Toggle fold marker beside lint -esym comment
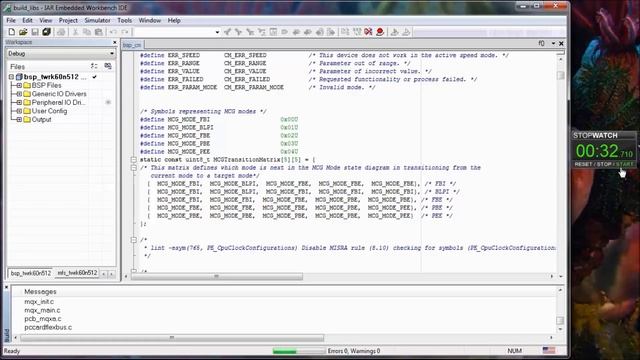This screenshot has width=640, height=360. [x=133, y=240]
